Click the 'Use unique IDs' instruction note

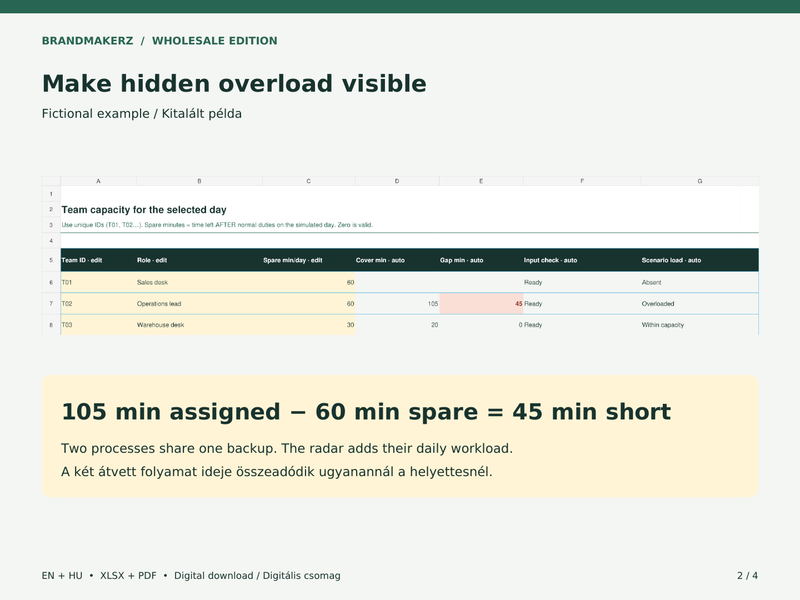[x=217, y=224]
